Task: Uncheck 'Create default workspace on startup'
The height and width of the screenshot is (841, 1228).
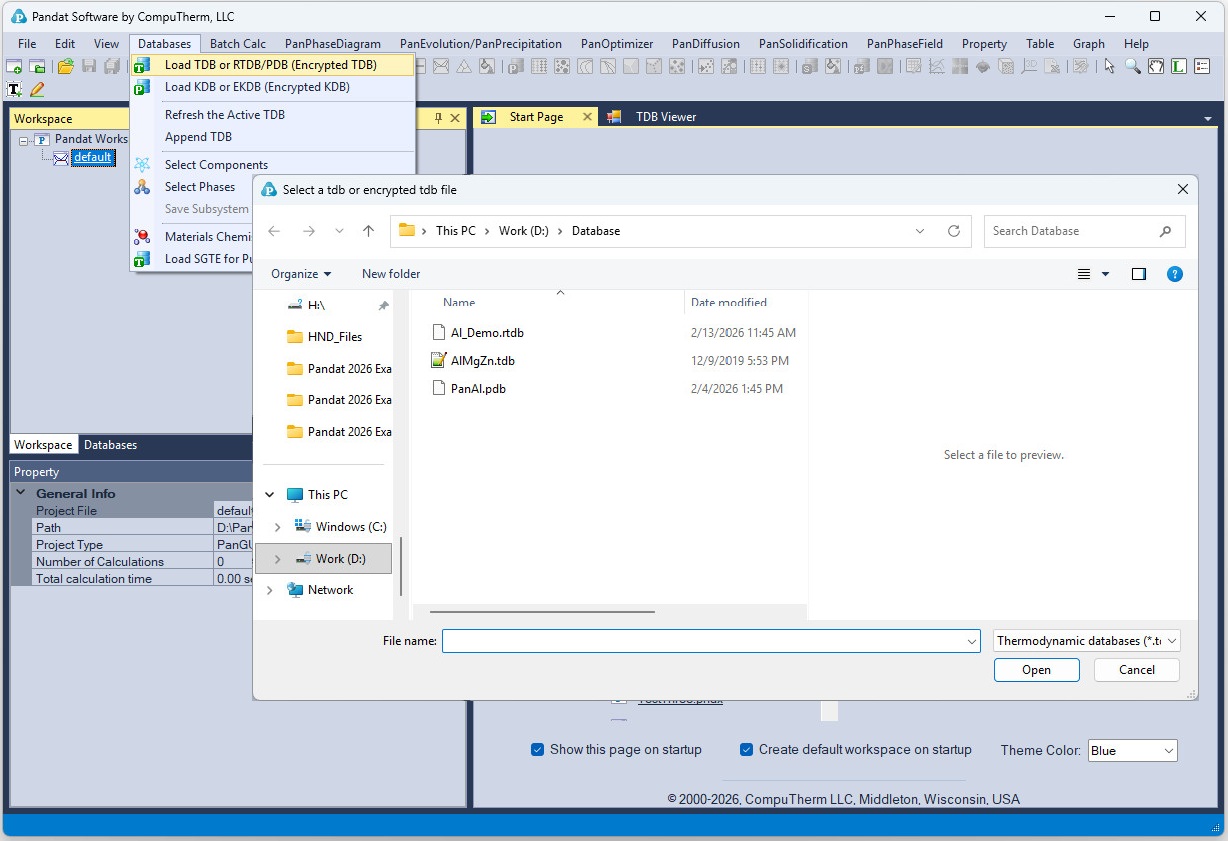Action: point(746,750)
